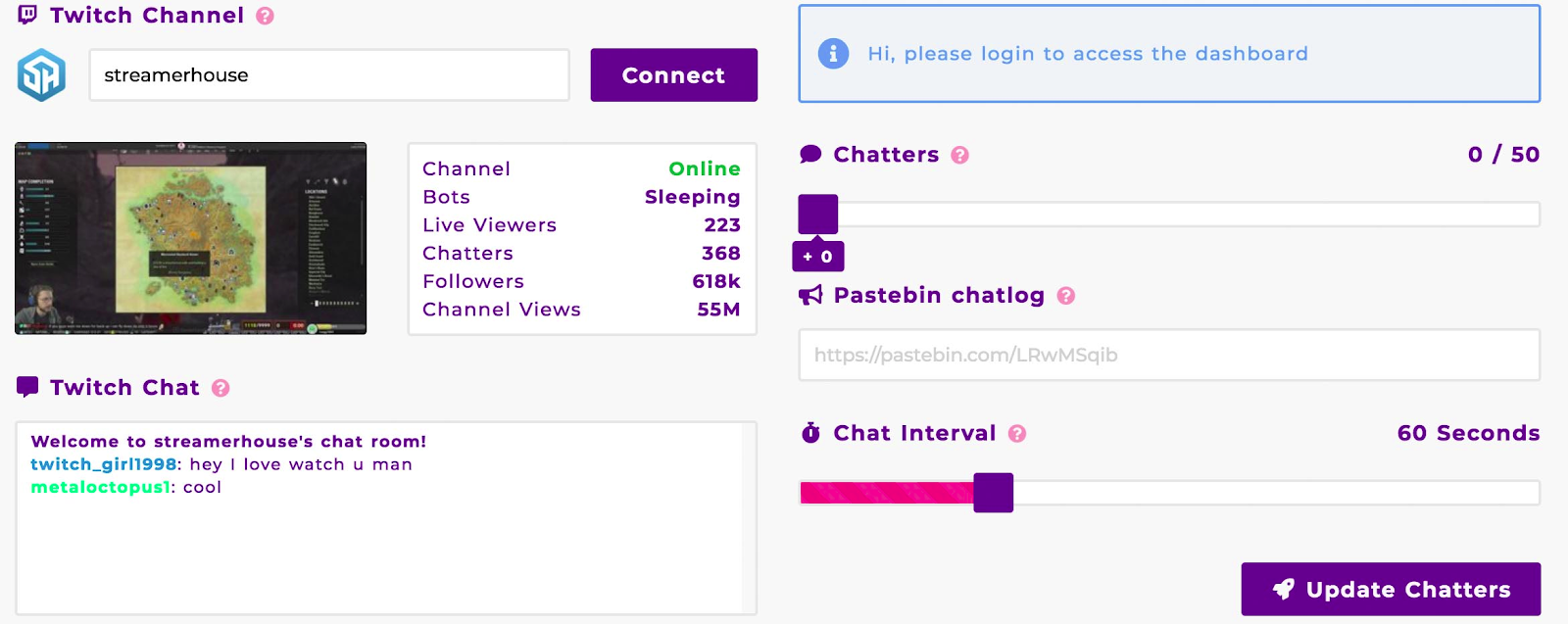Click the Chatters slider handle
Image resolution: width=1568 pixels, height=624 pixels.
(x=818, y=215)
